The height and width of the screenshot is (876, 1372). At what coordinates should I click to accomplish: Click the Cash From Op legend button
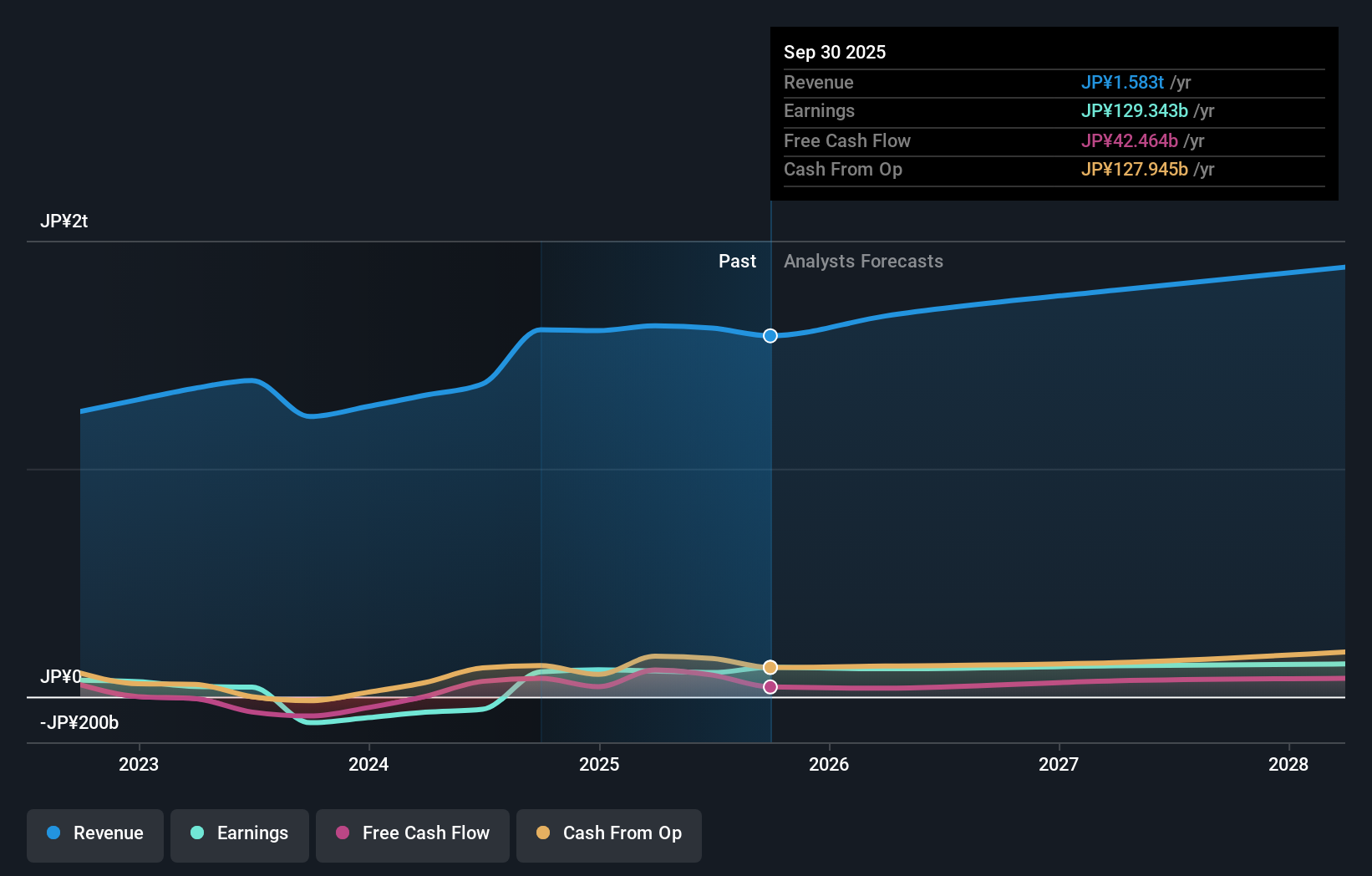tap(608, 833)
